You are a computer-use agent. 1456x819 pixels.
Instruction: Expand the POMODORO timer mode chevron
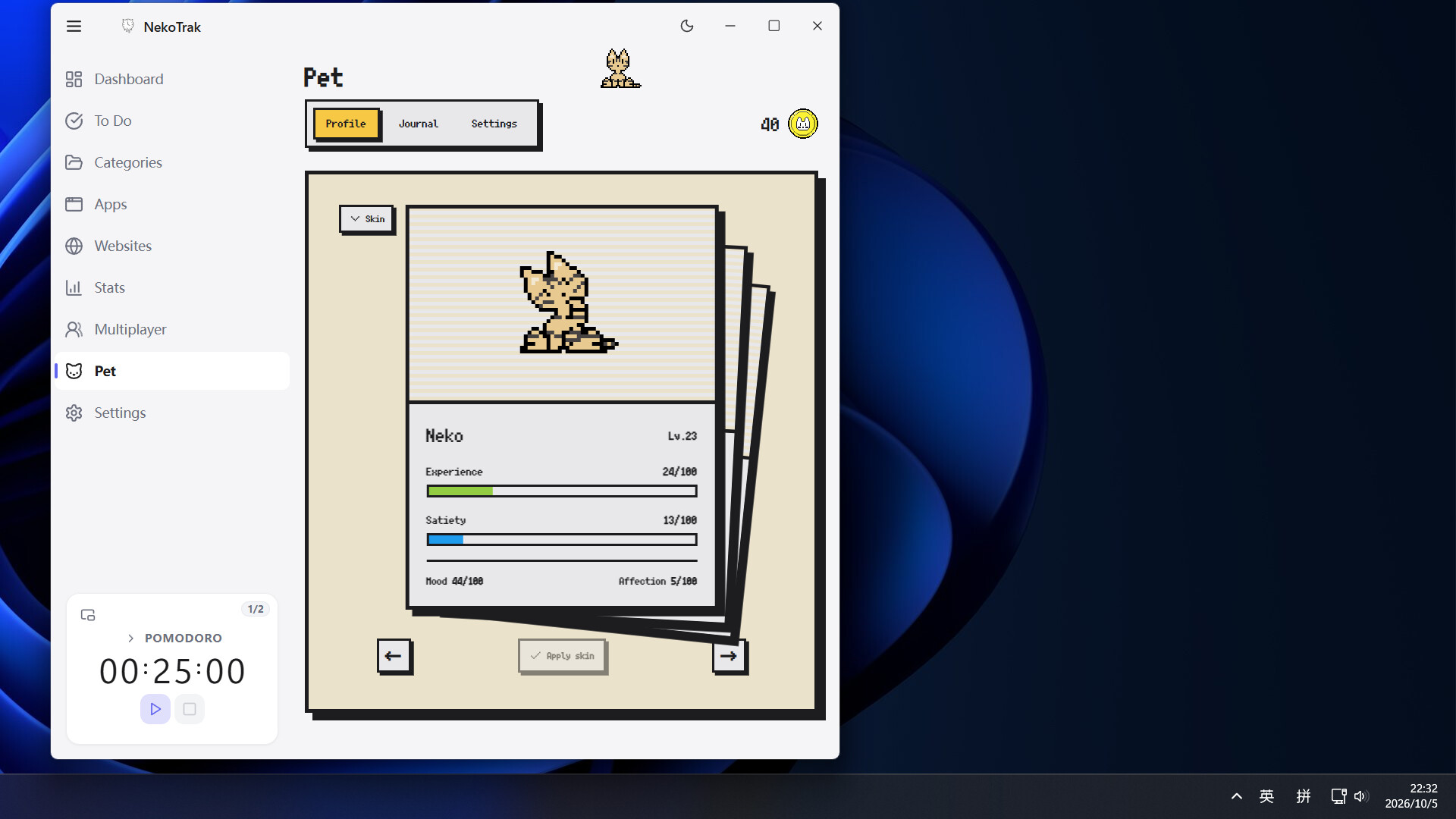click(x=131, y=639)
